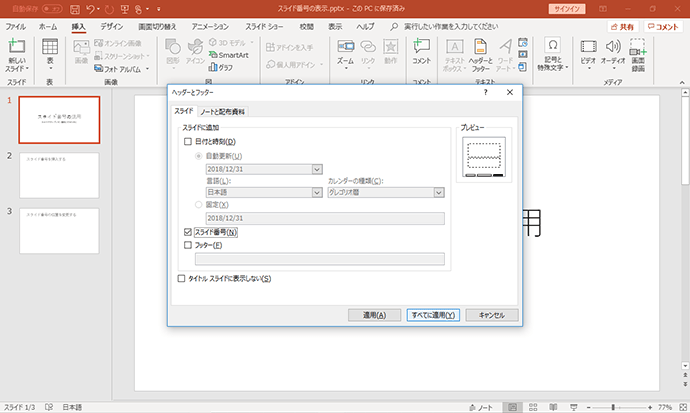Click the Save icon in title bar
Viewport: 690px width, 413px height.
[x=75, y=9]
